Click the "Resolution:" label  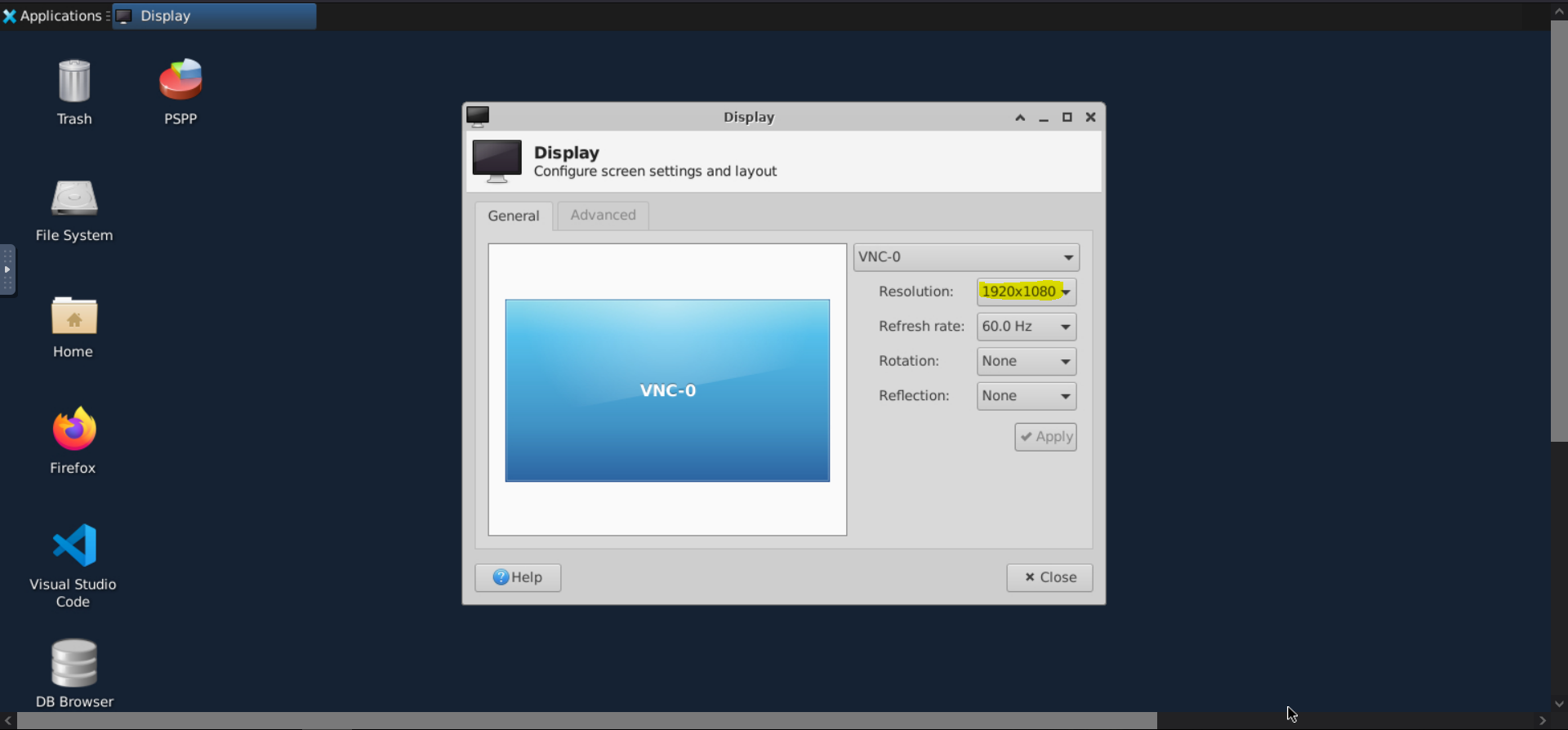[915, 292]
